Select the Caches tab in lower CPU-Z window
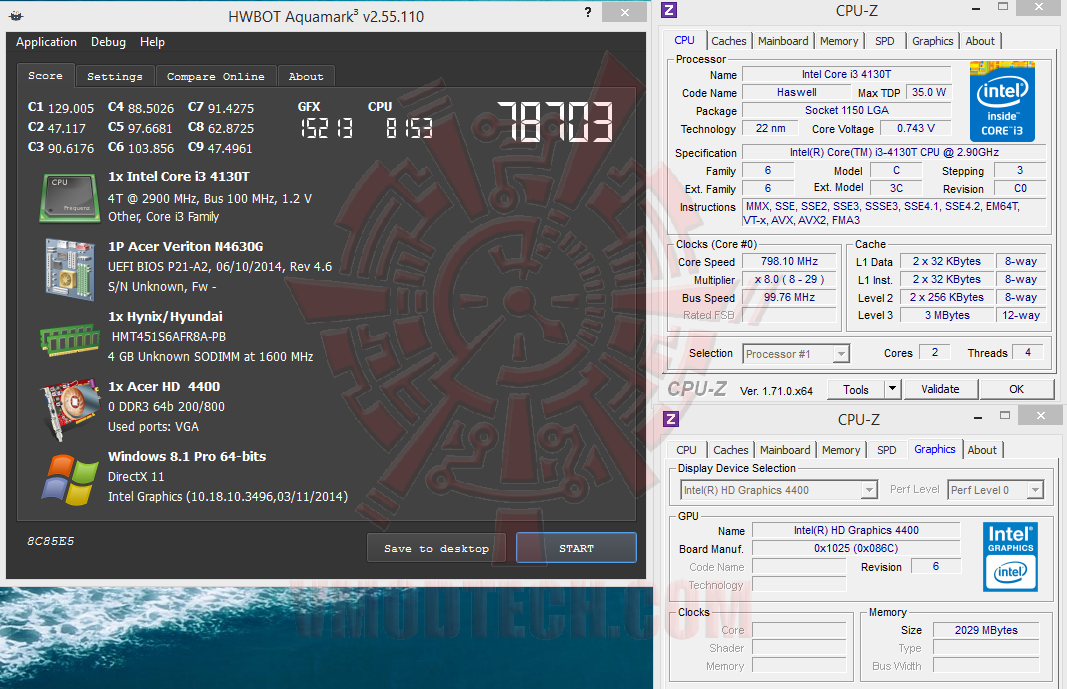 point(731,450)
